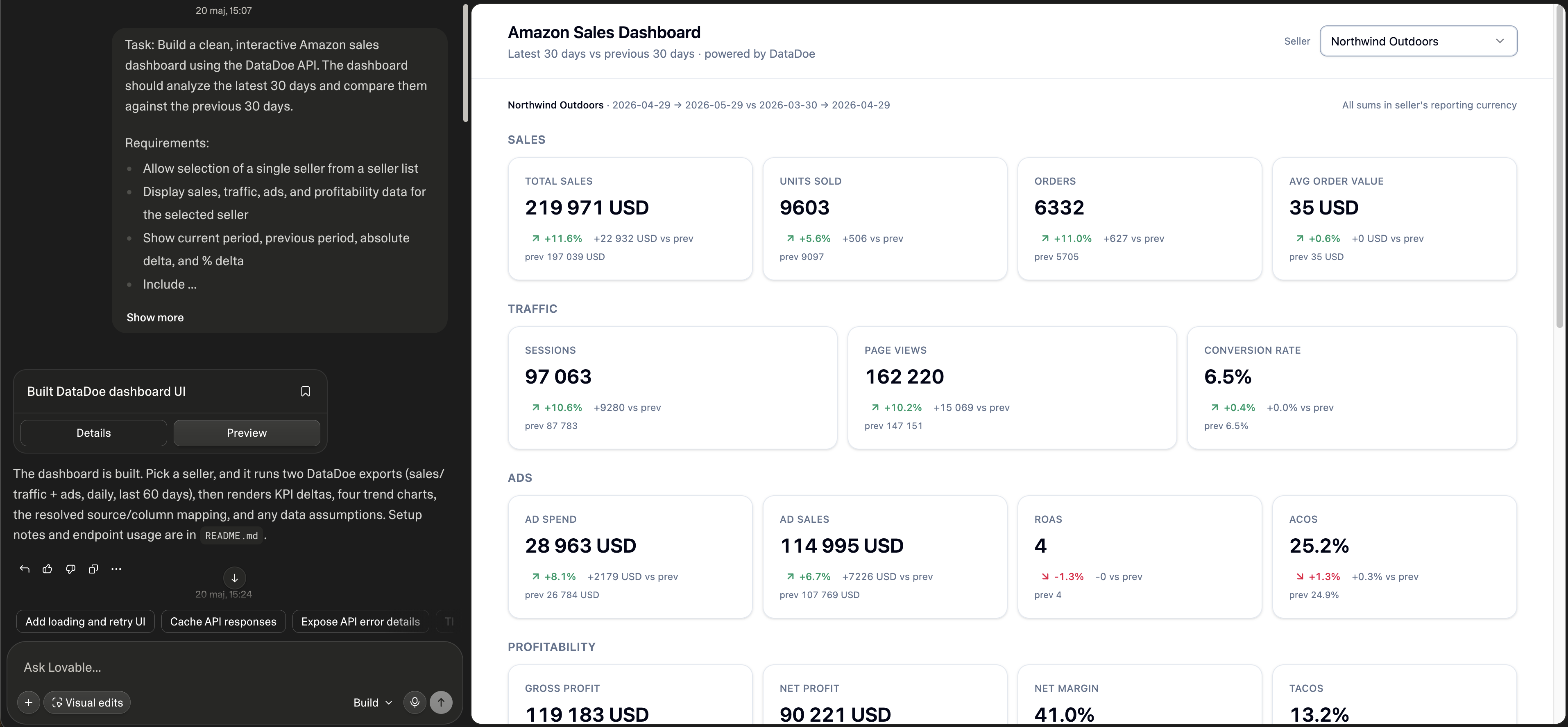Click the '+15 069 vs prev' Page Views delta

pyautogui.click(x=971, y=408)
